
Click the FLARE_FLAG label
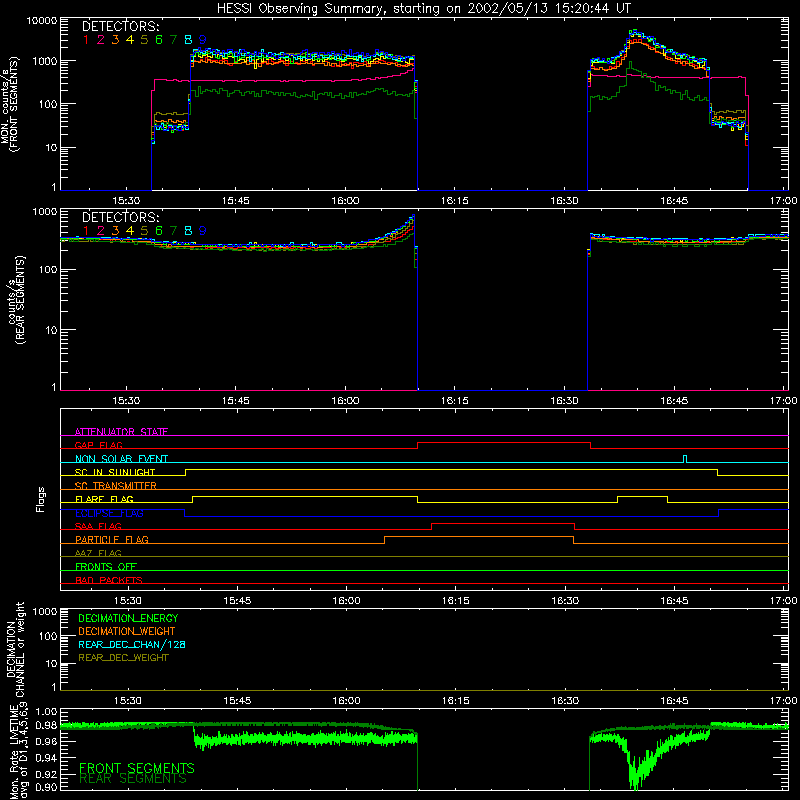[x=104, y=499]
